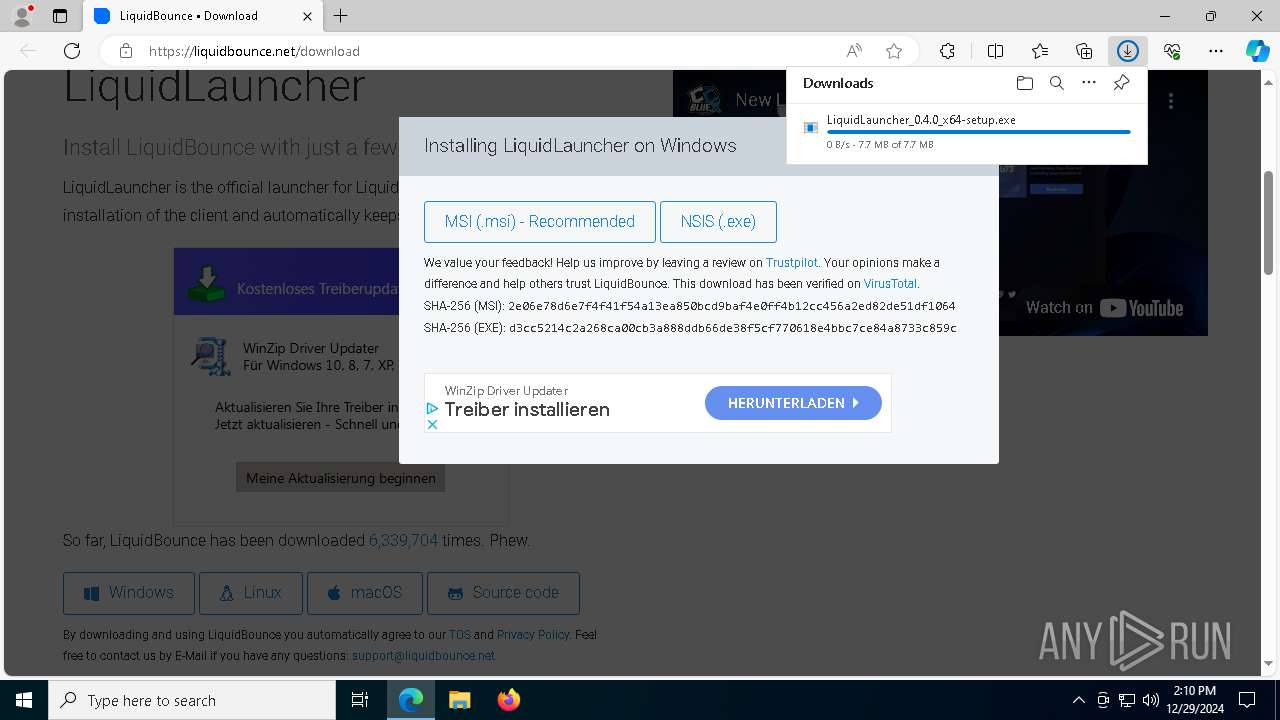Open Watch on YouTube video link
The width and height of the screenshot is (1280, 720).
1104,308
